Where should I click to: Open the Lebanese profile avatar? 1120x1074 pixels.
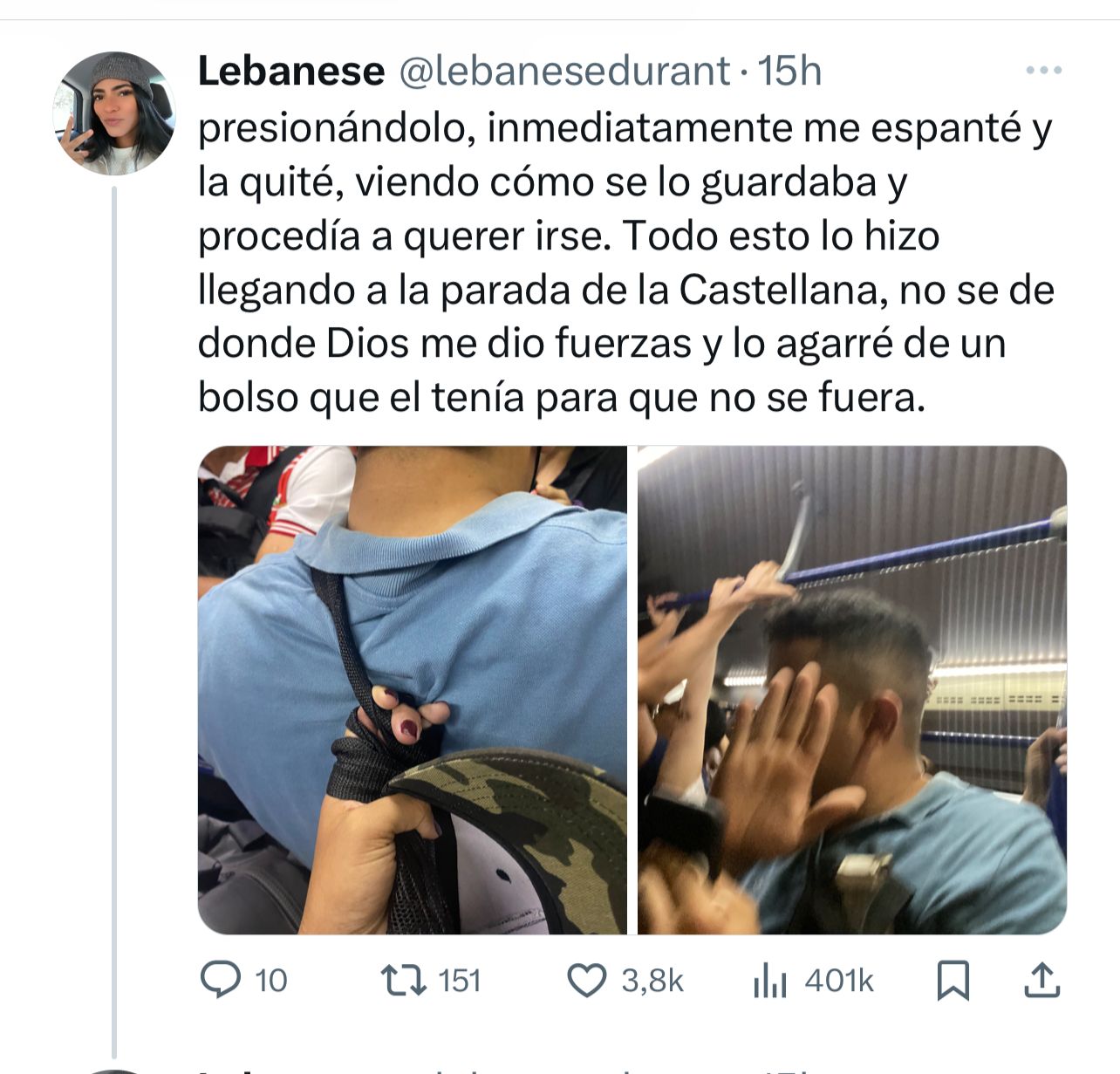(114, 113)
